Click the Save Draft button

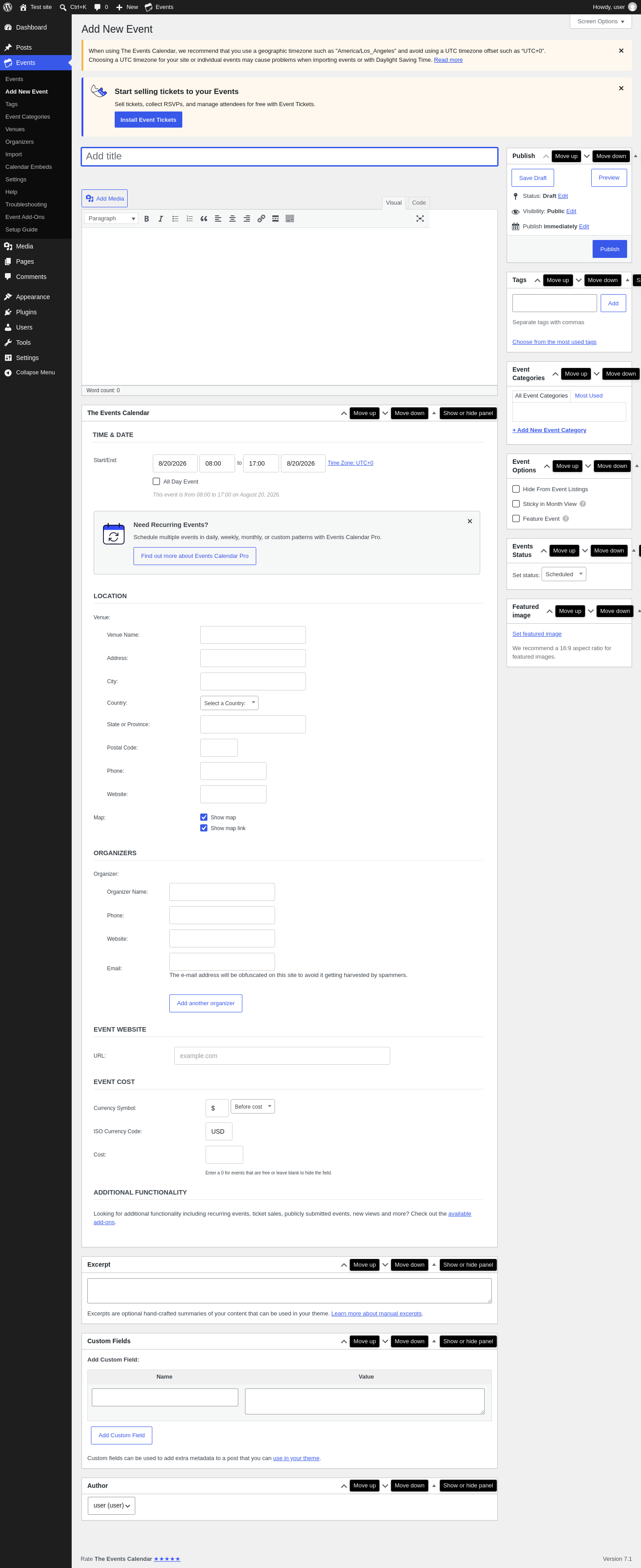(x=533, y=178)
